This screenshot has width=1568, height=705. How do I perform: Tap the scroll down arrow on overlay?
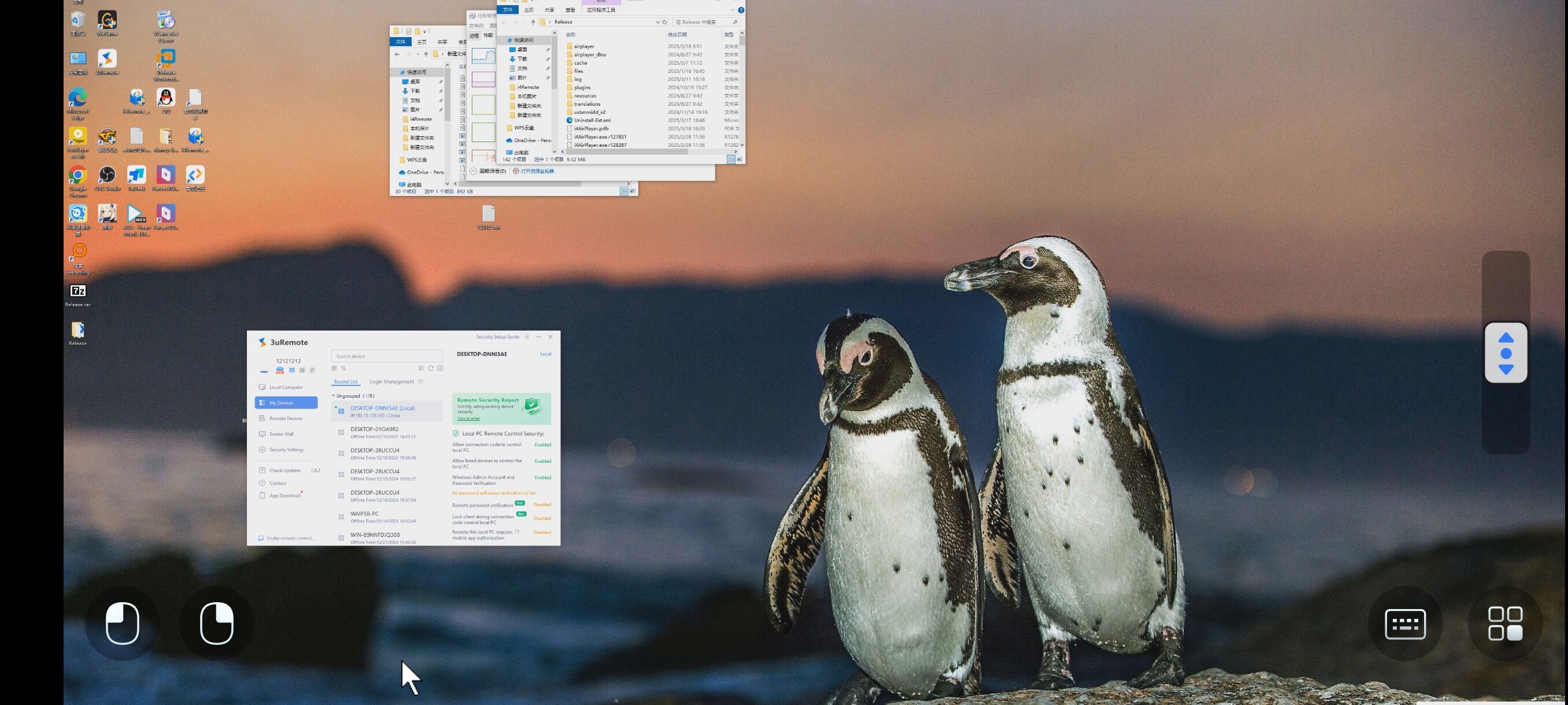pyautogui.click(x=1506, y=369)
